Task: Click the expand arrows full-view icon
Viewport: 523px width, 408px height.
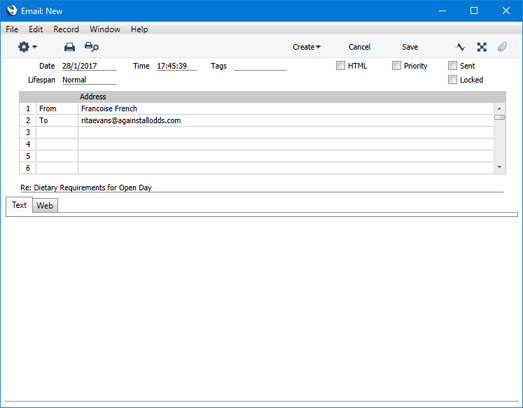Action: (482, 47)
